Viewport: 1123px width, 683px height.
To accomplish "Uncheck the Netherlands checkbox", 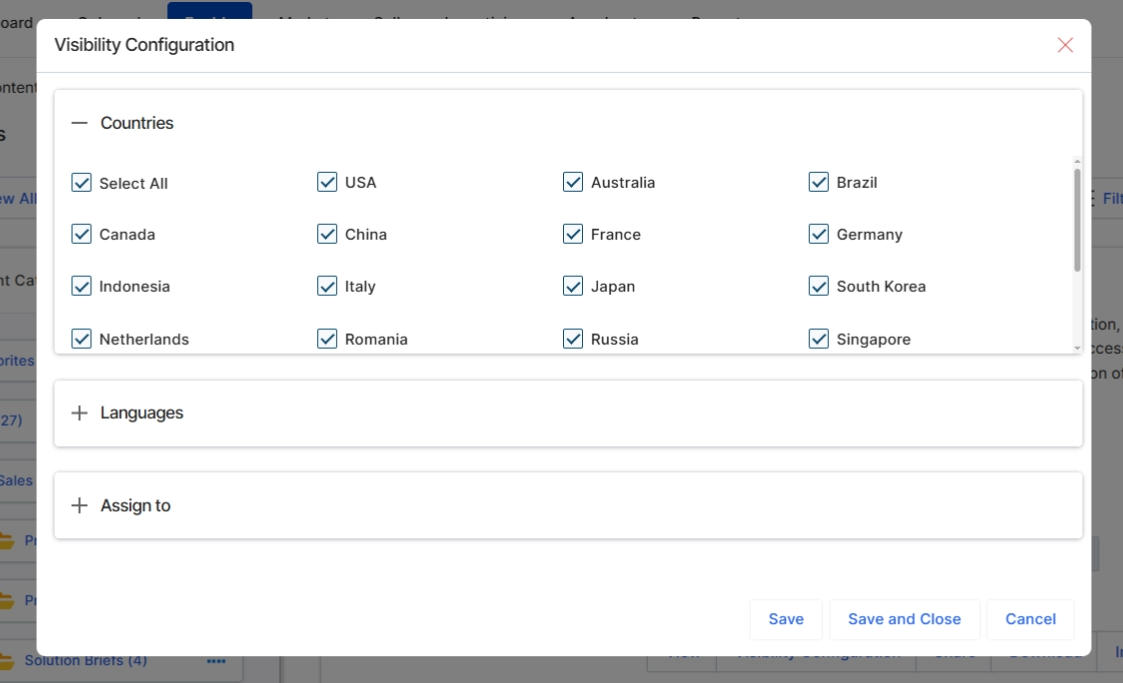I will [82, 339].
